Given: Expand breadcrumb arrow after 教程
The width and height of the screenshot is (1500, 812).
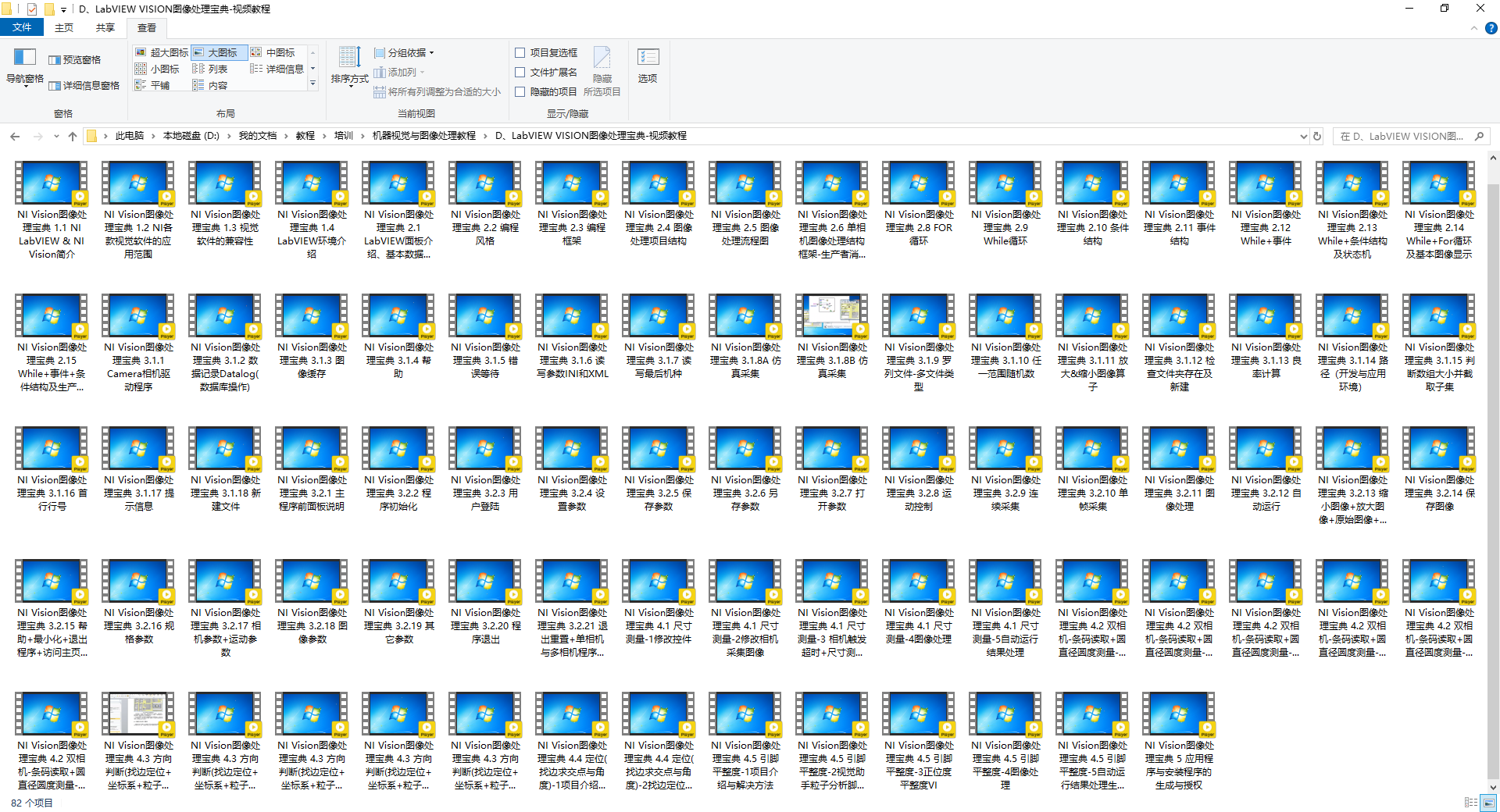Looking at the screenshot, I should (x=325, y=136).
